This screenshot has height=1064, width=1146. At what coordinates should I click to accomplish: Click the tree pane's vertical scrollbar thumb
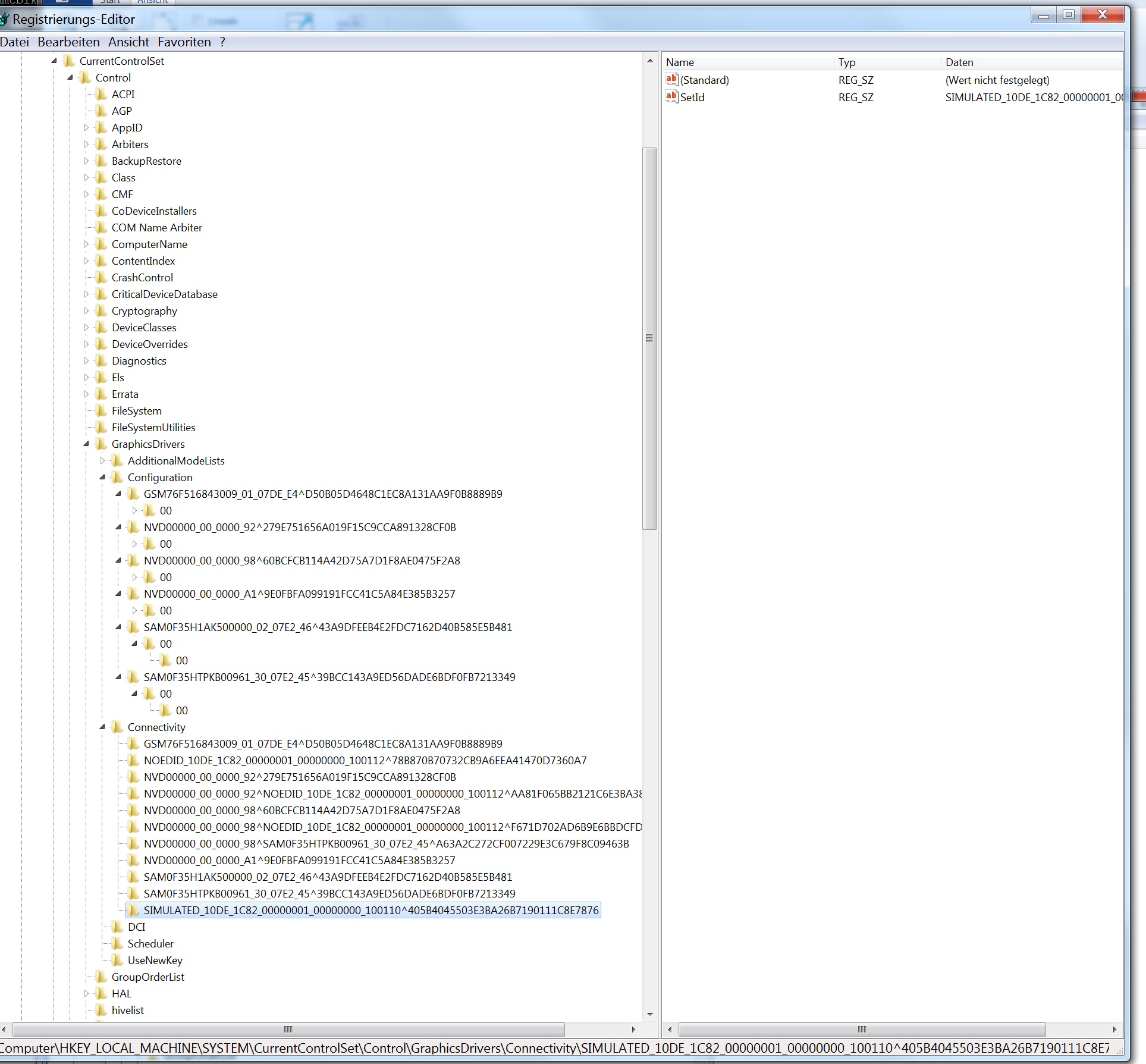[x=649, y=338]
